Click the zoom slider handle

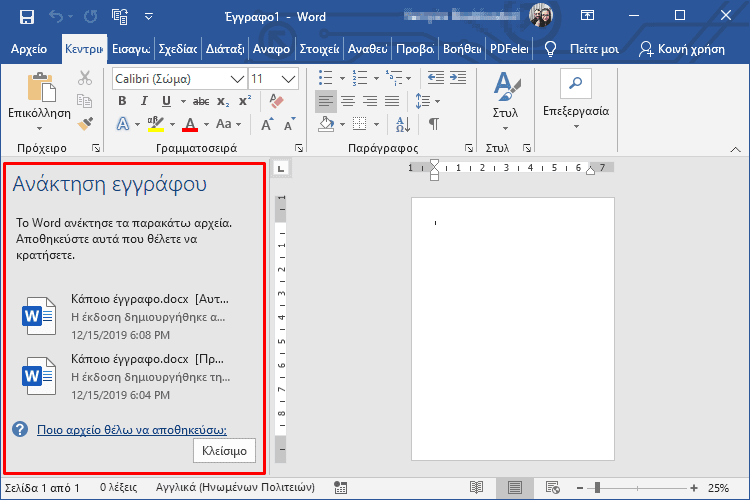pos(597,488)
